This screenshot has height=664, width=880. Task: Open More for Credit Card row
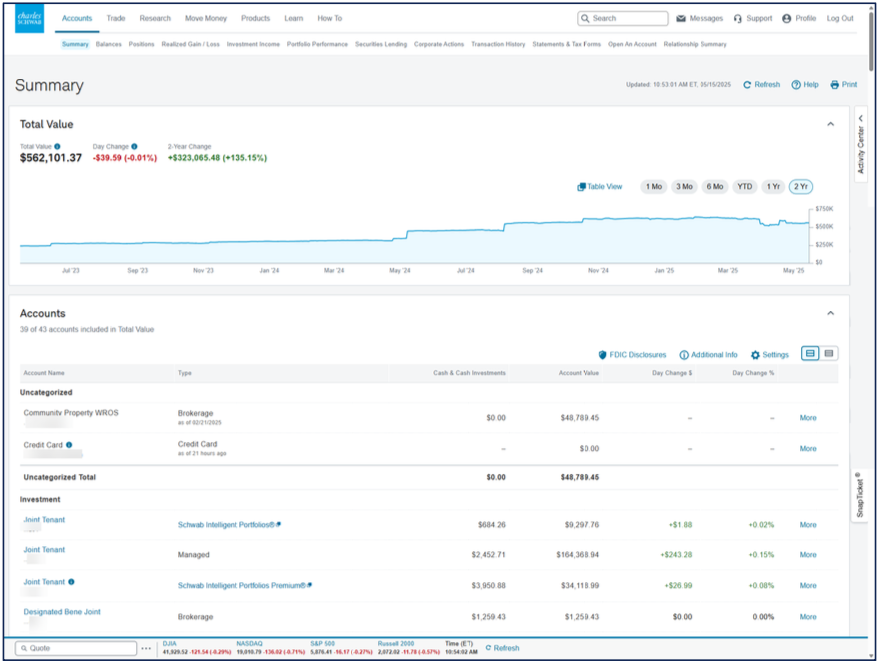pos(808,449)
